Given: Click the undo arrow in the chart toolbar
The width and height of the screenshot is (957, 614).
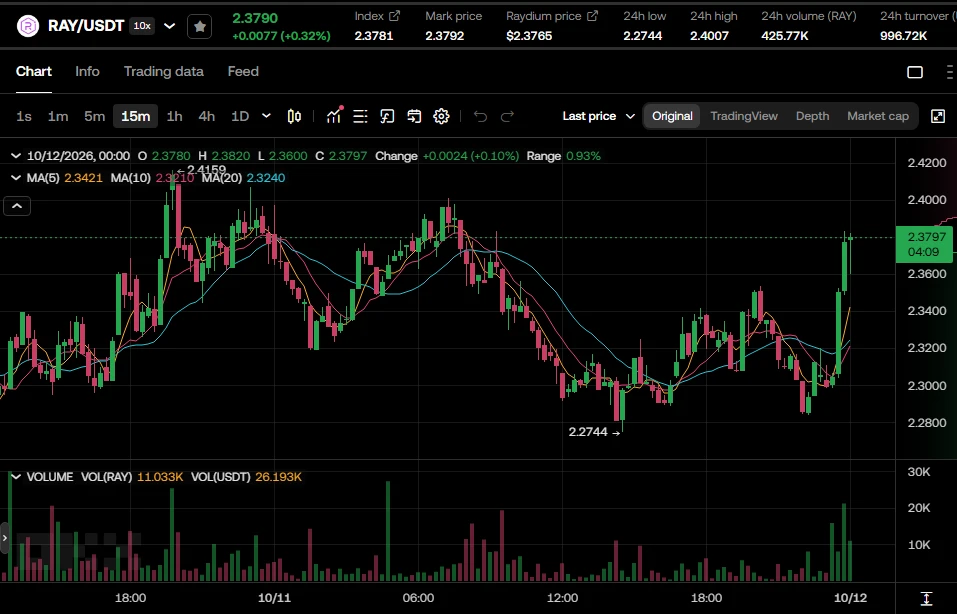Looking at the screenshot, I should click(480, 116).
